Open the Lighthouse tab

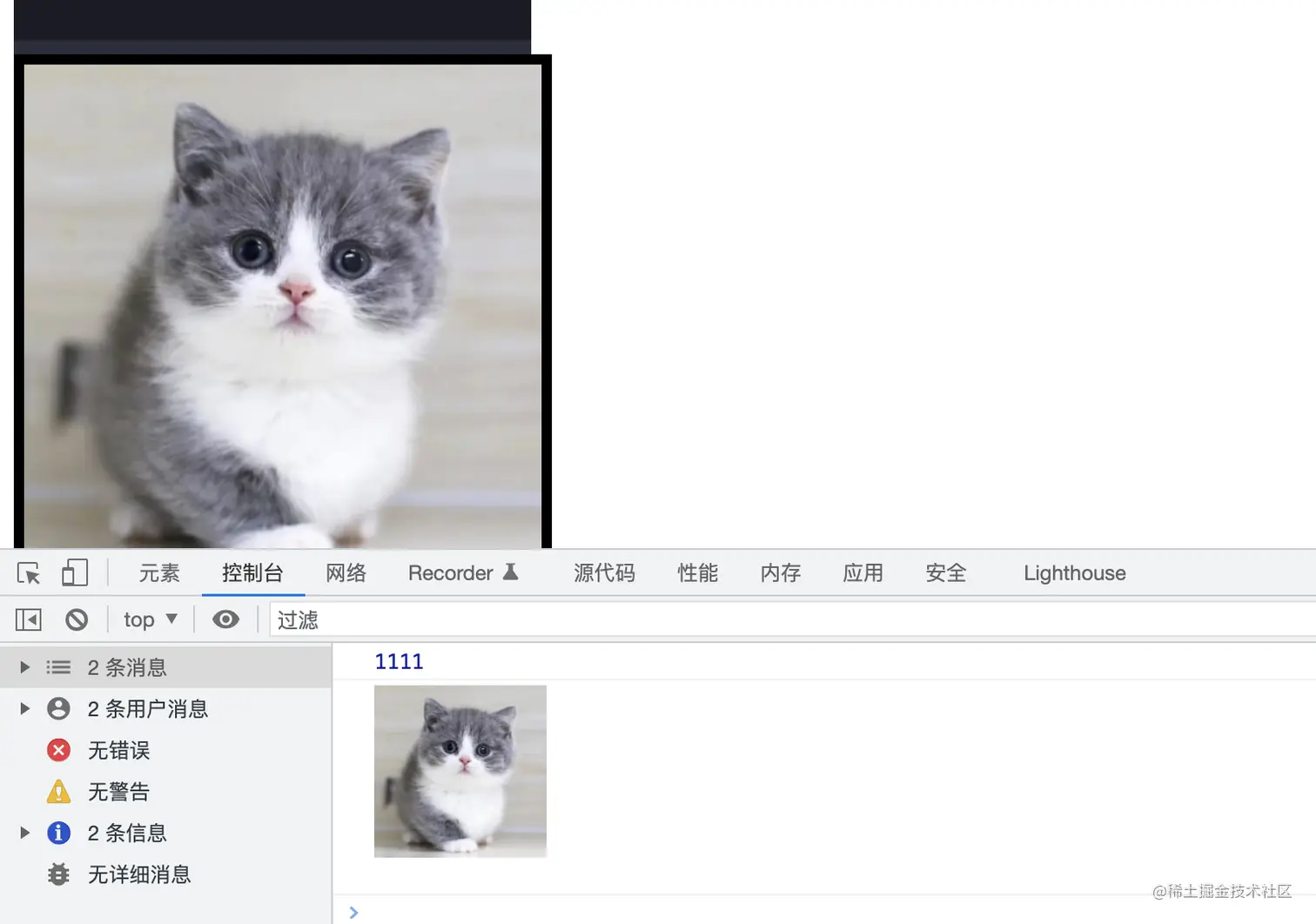(1075, 573)
